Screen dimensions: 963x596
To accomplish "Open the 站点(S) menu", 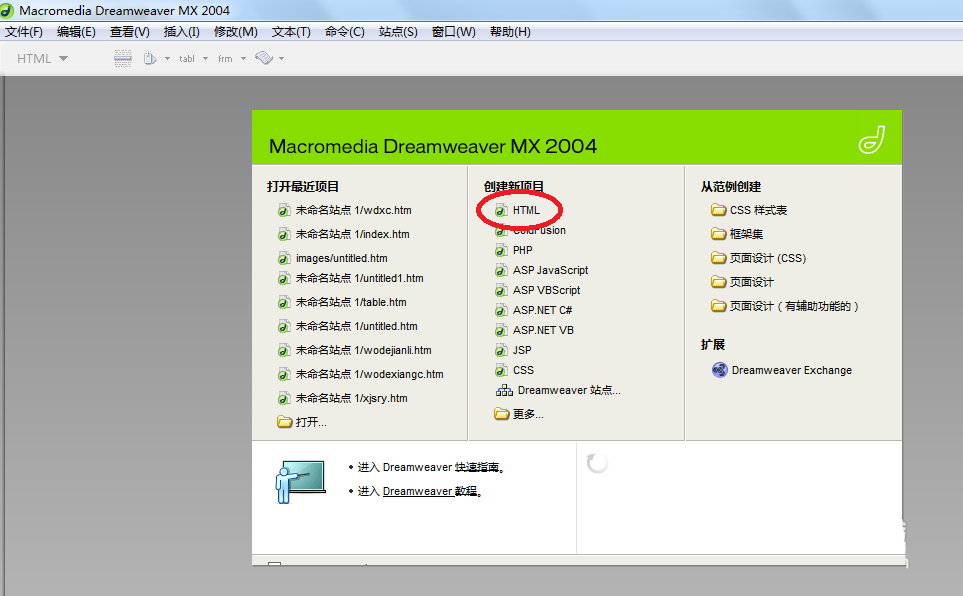I will (x=398, y=32).
